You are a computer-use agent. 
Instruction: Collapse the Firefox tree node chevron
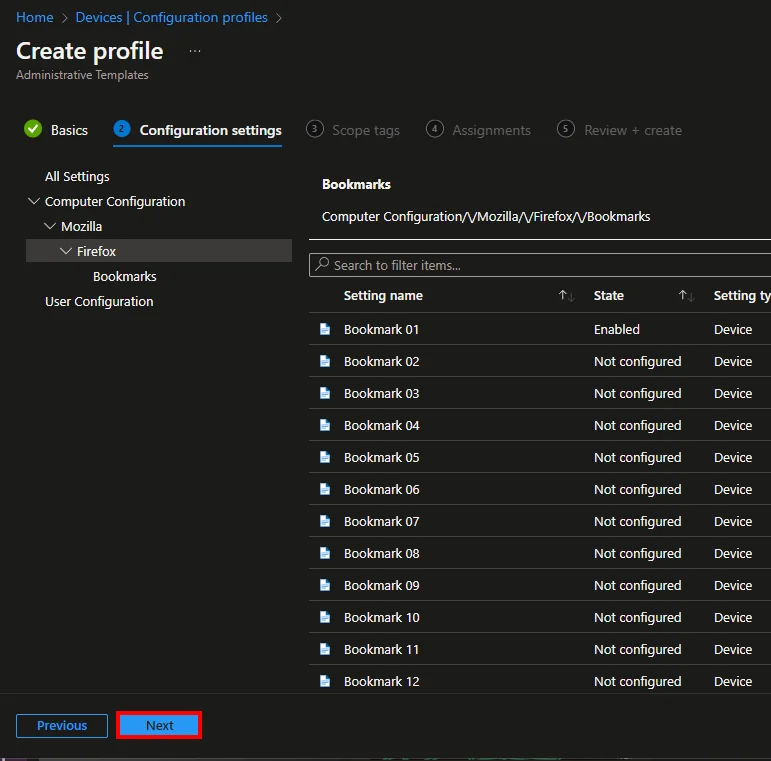coord(66,251)
